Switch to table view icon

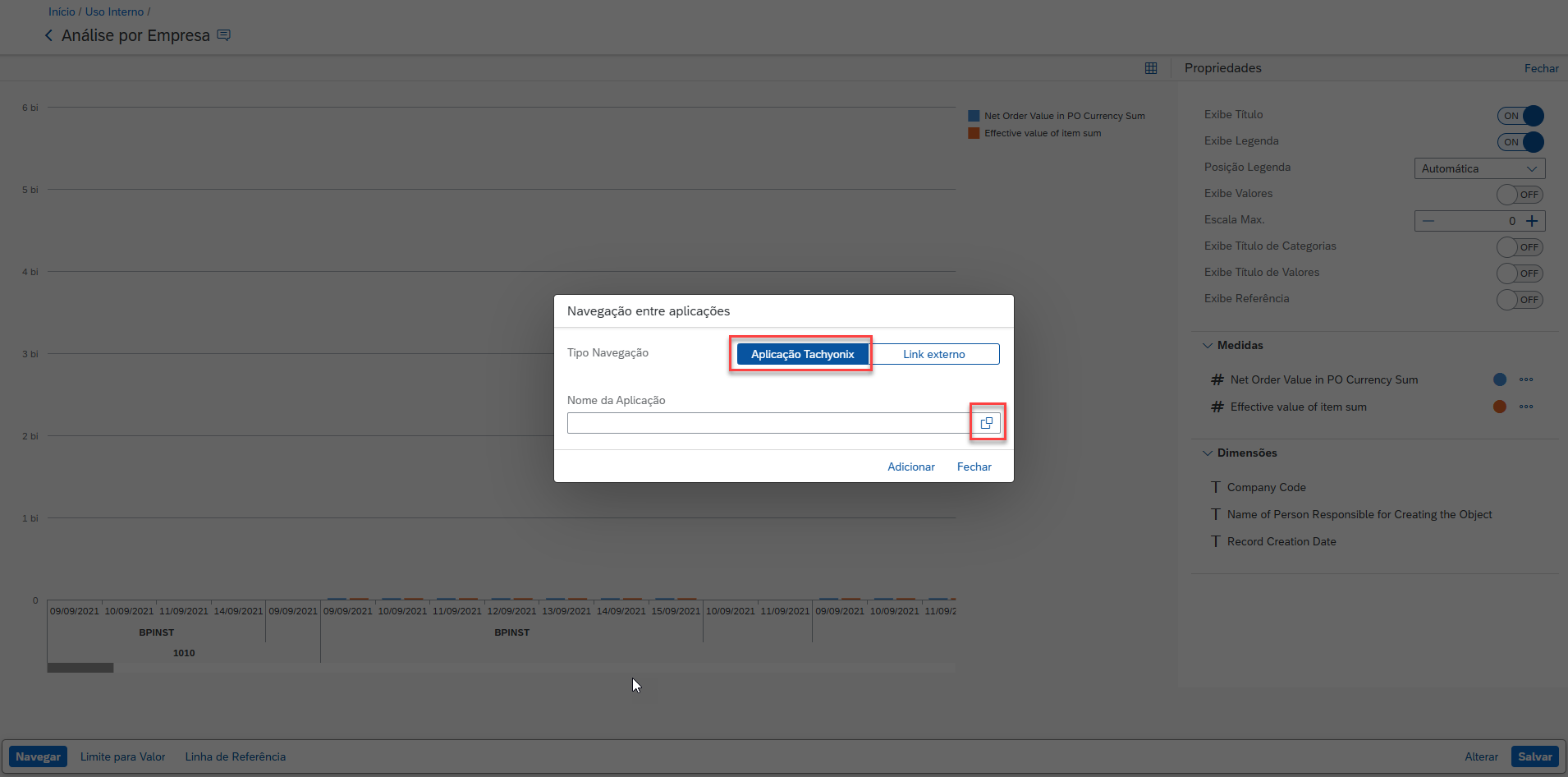(x=1151, y=68)
